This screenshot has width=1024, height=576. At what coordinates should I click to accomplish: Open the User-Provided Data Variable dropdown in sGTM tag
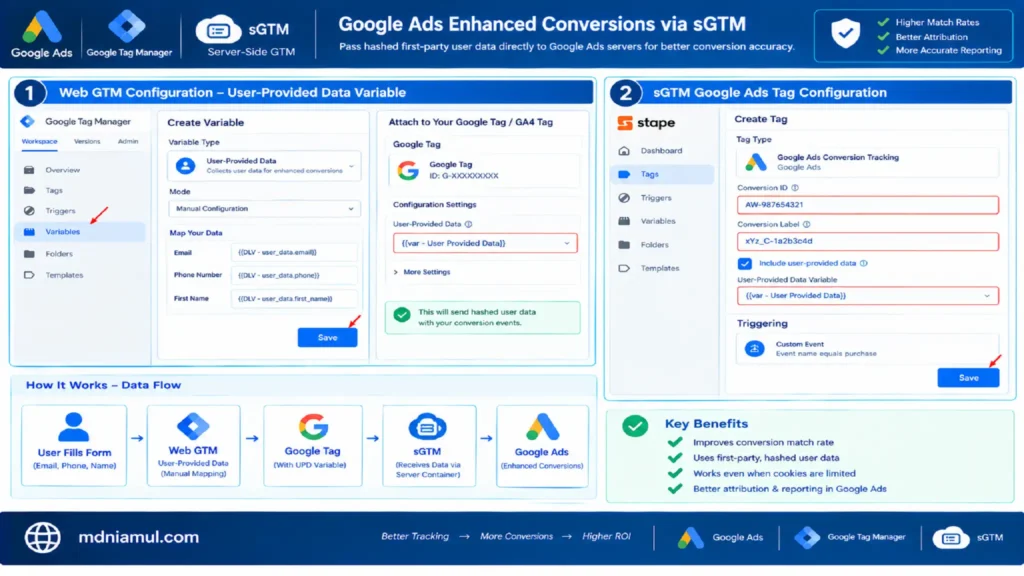point(867,296)
